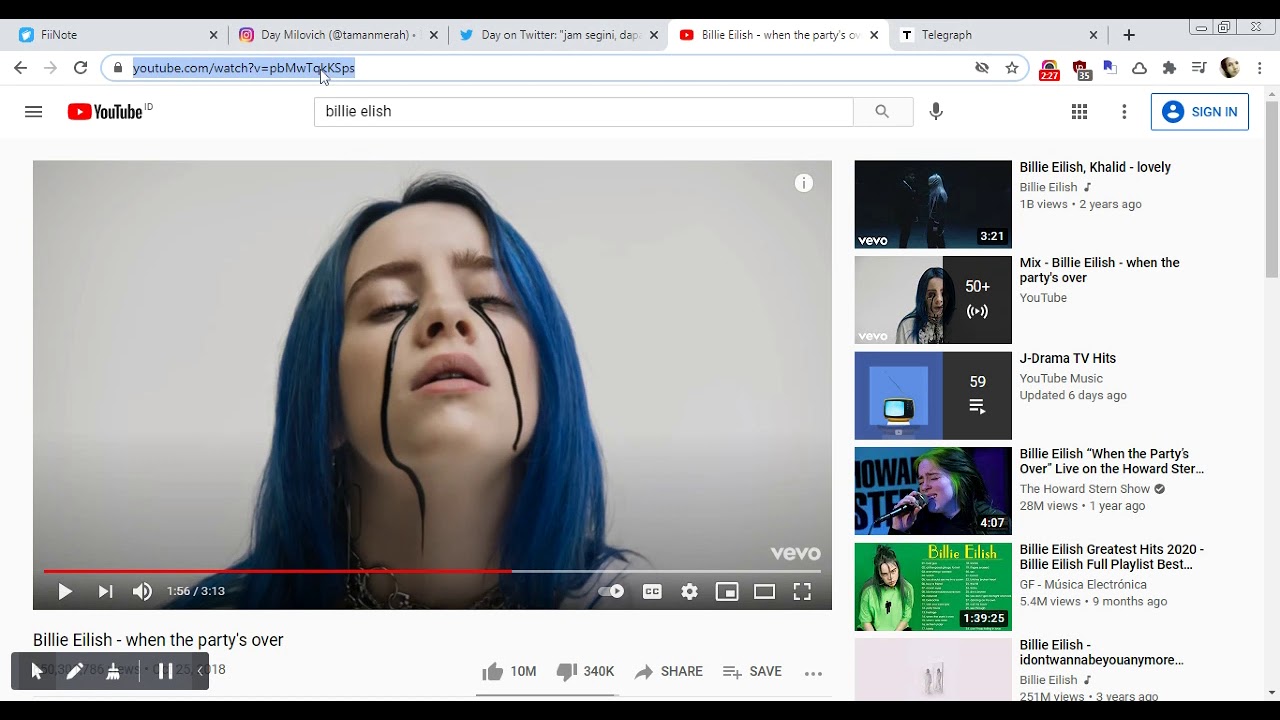The width and height of the screenshot is (1280, 720).
Task: Open the extension showing 35 badge
Action: [x=1080, y=69]
